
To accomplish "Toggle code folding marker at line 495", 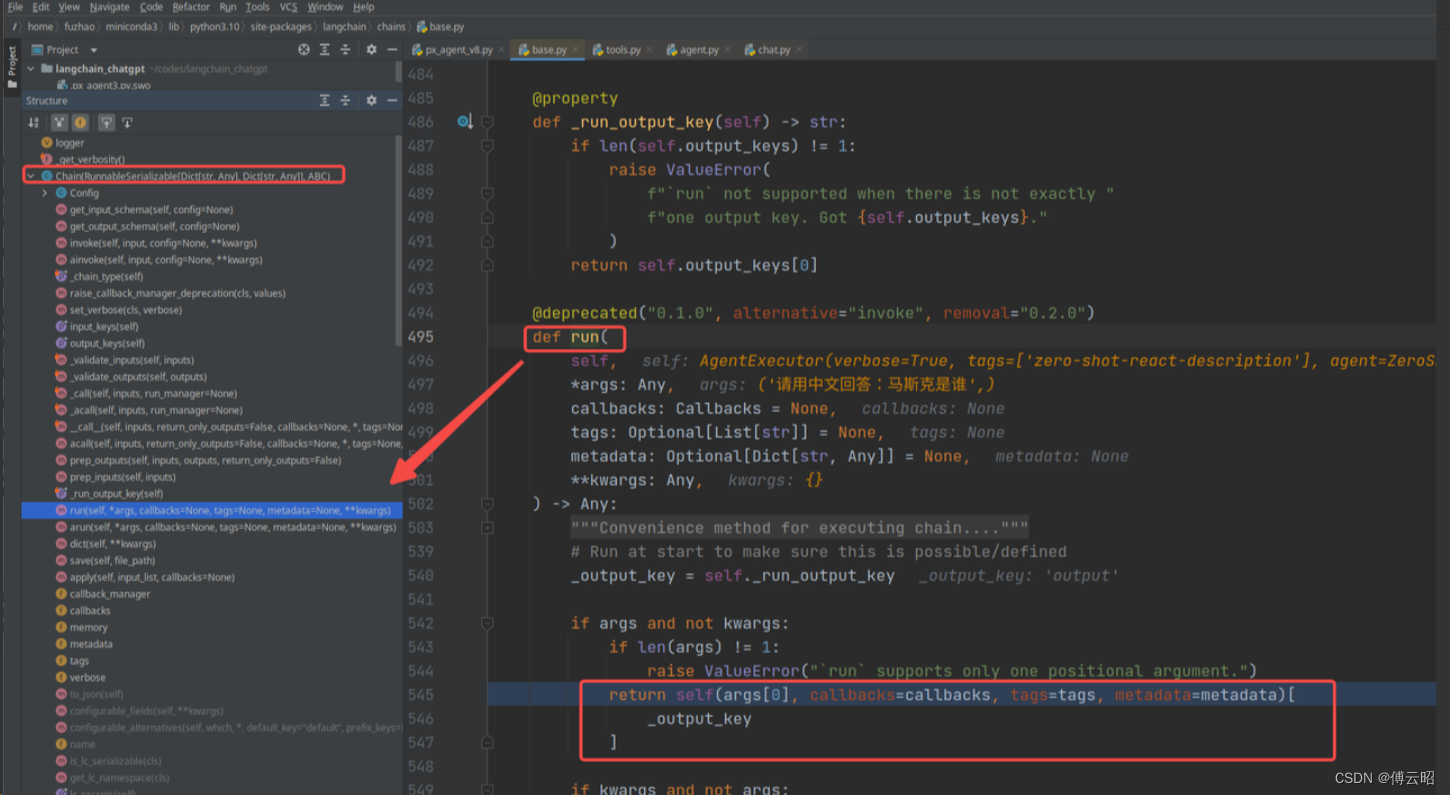I will [x=487, y=337].
